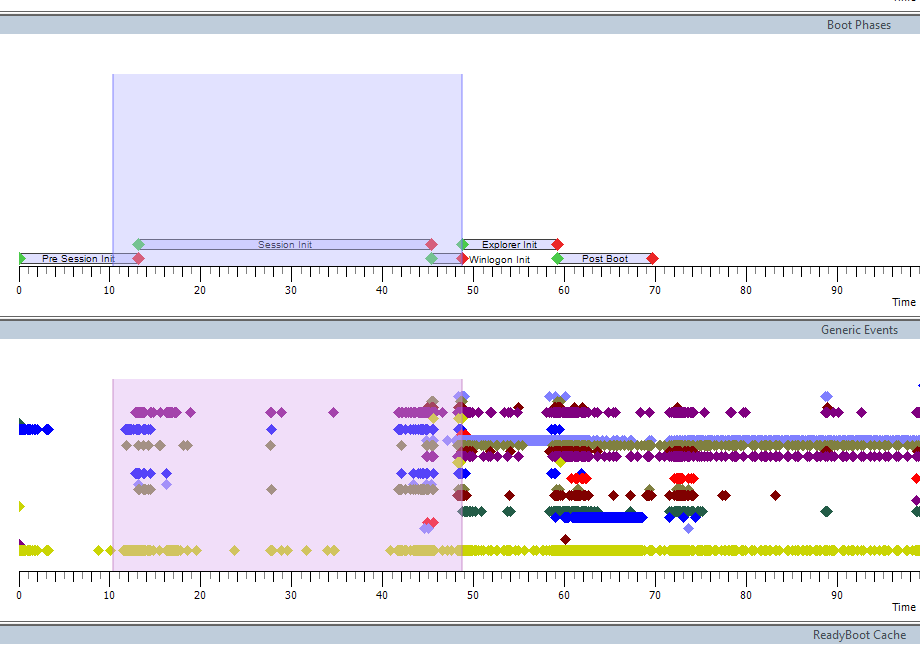Click light-blue event diamond near 74 seconds
This screenshot has width=920, height=664.
[689, 529]
